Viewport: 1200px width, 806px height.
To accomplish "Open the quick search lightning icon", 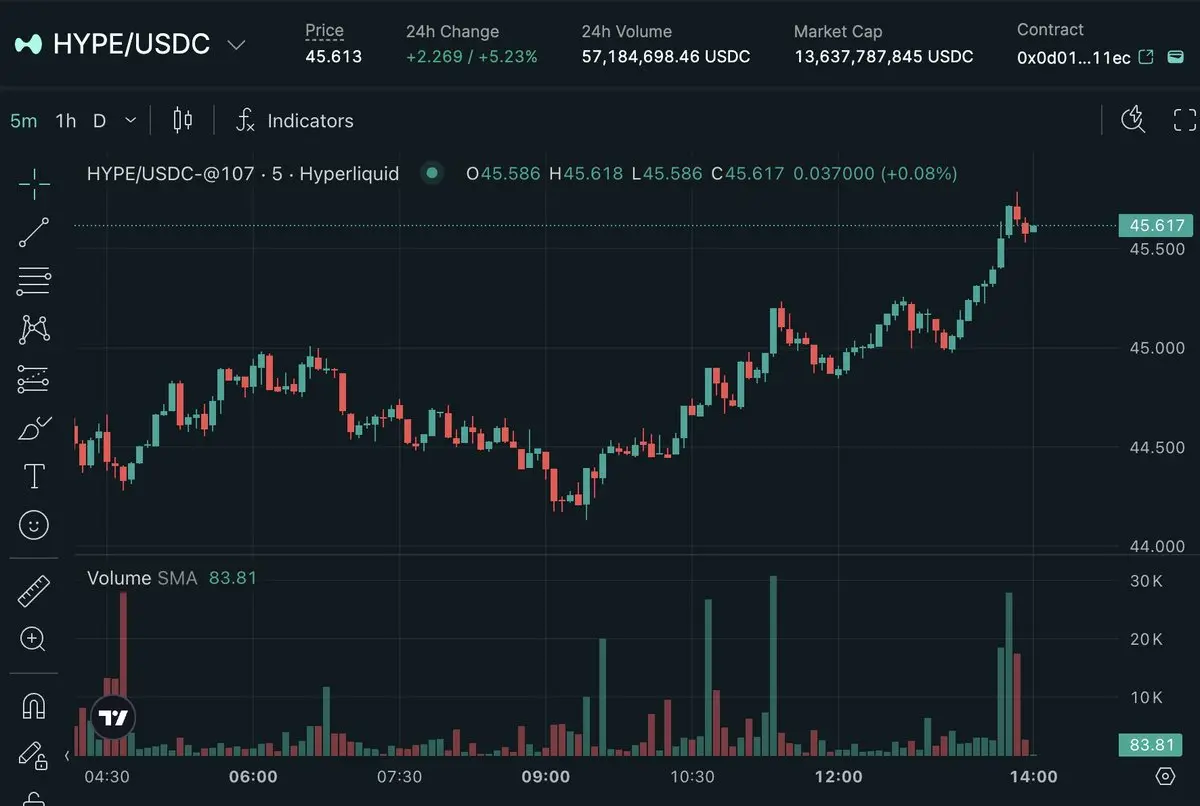I will point(1133,120).
